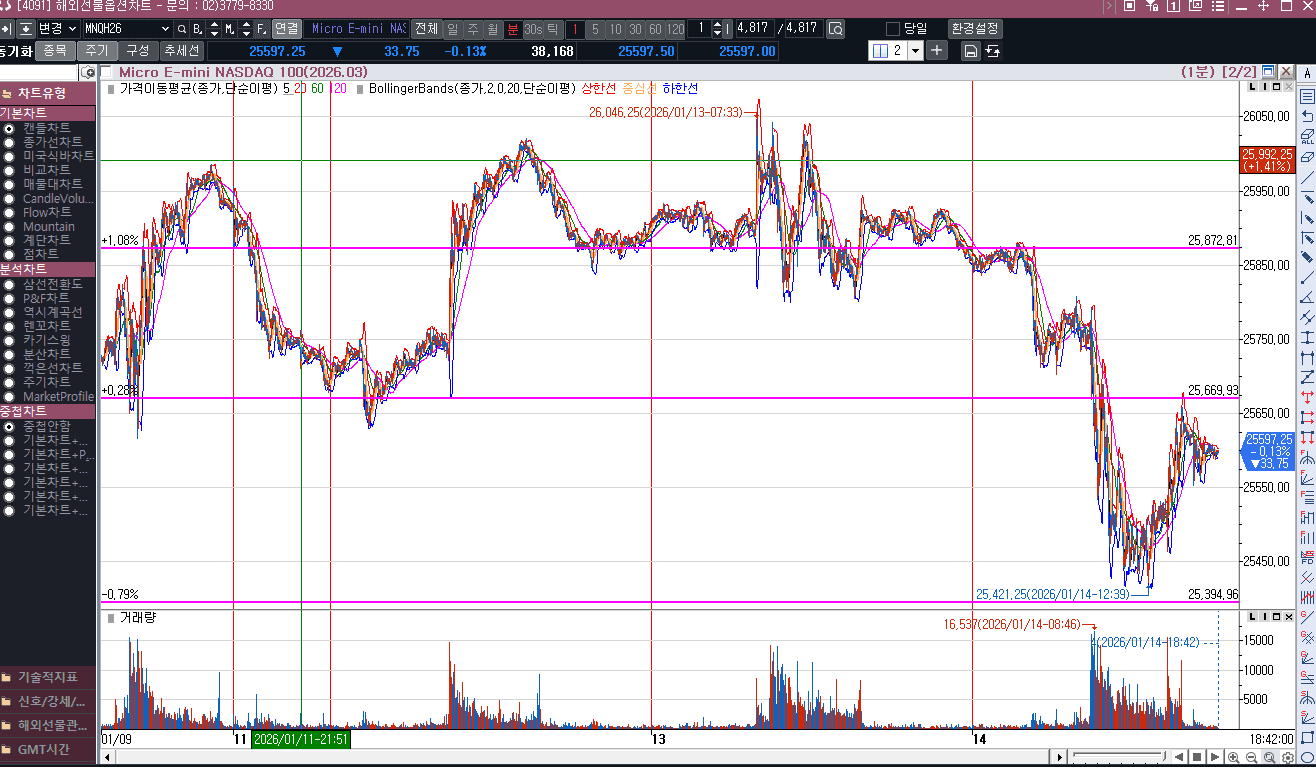Click the 환경설정 button

pos(975,29)
